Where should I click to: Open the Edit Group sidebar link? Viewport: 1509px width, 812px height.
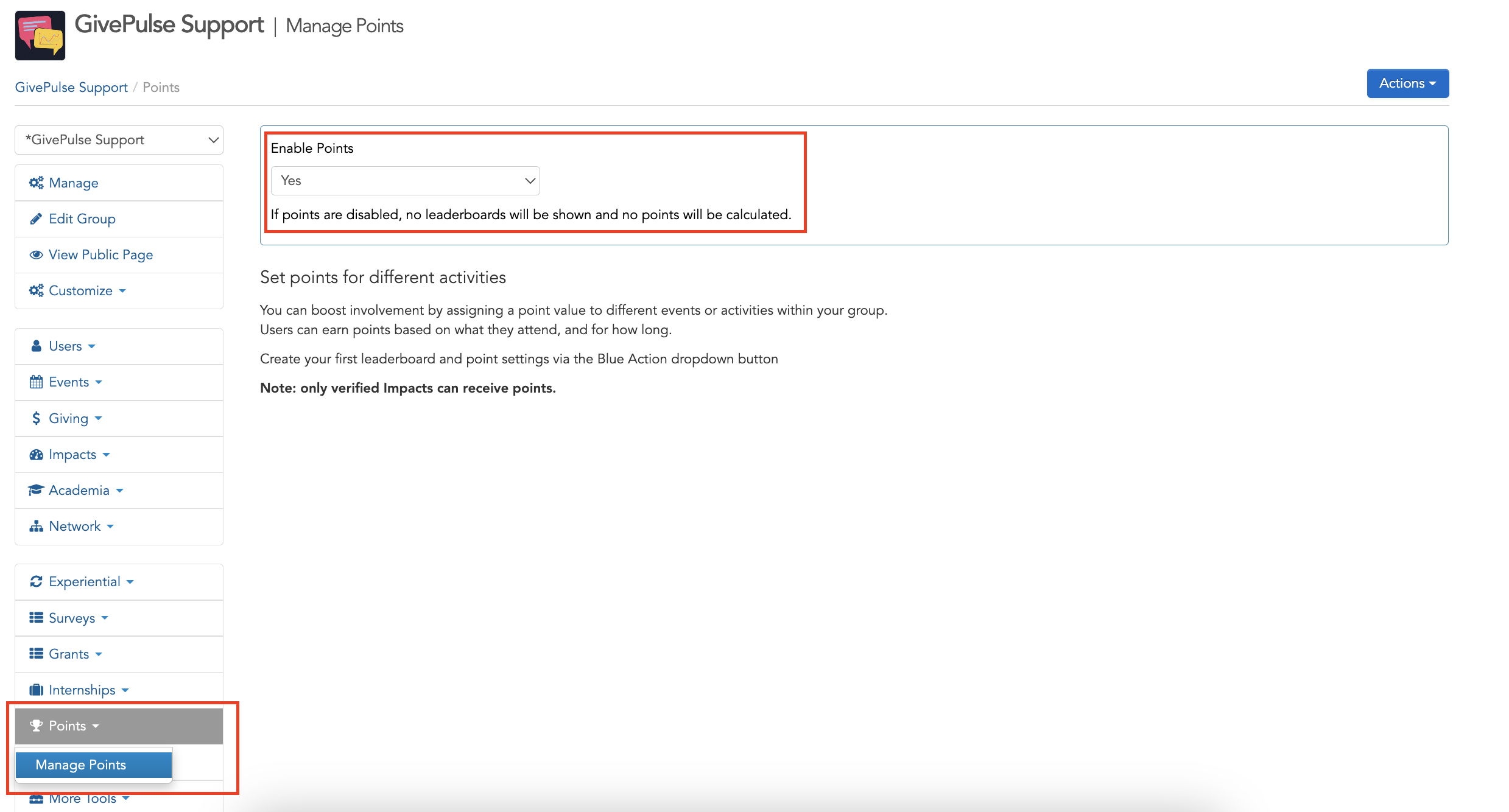119,219
